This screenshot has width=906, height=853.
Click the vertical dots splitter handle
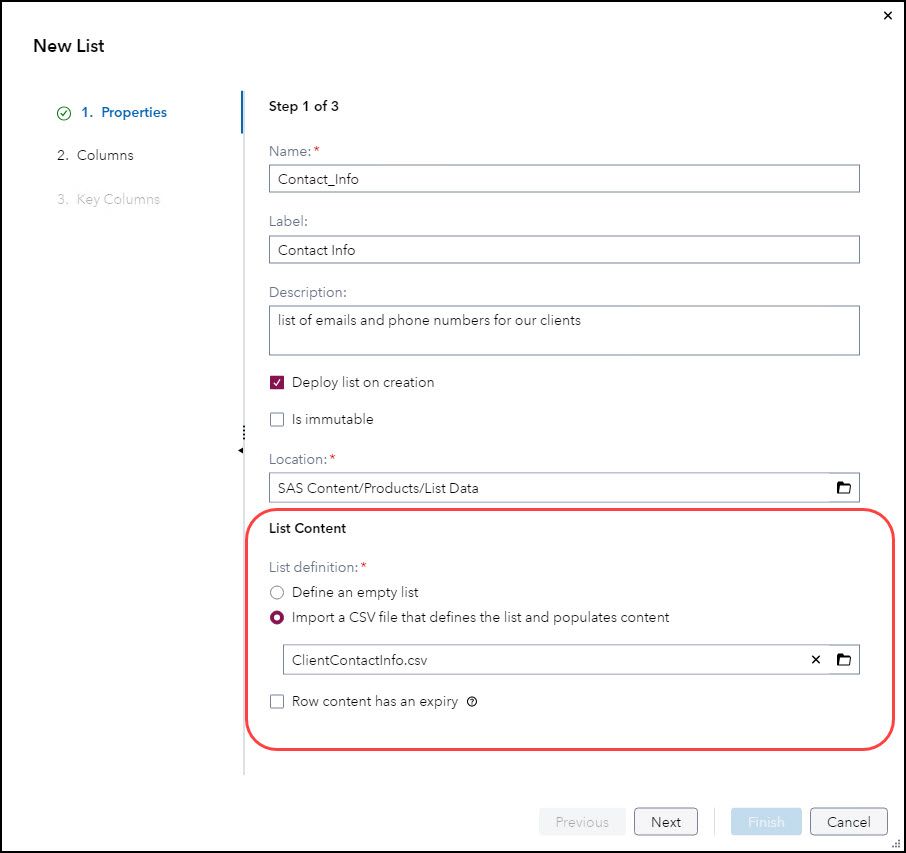coord(244,432)
